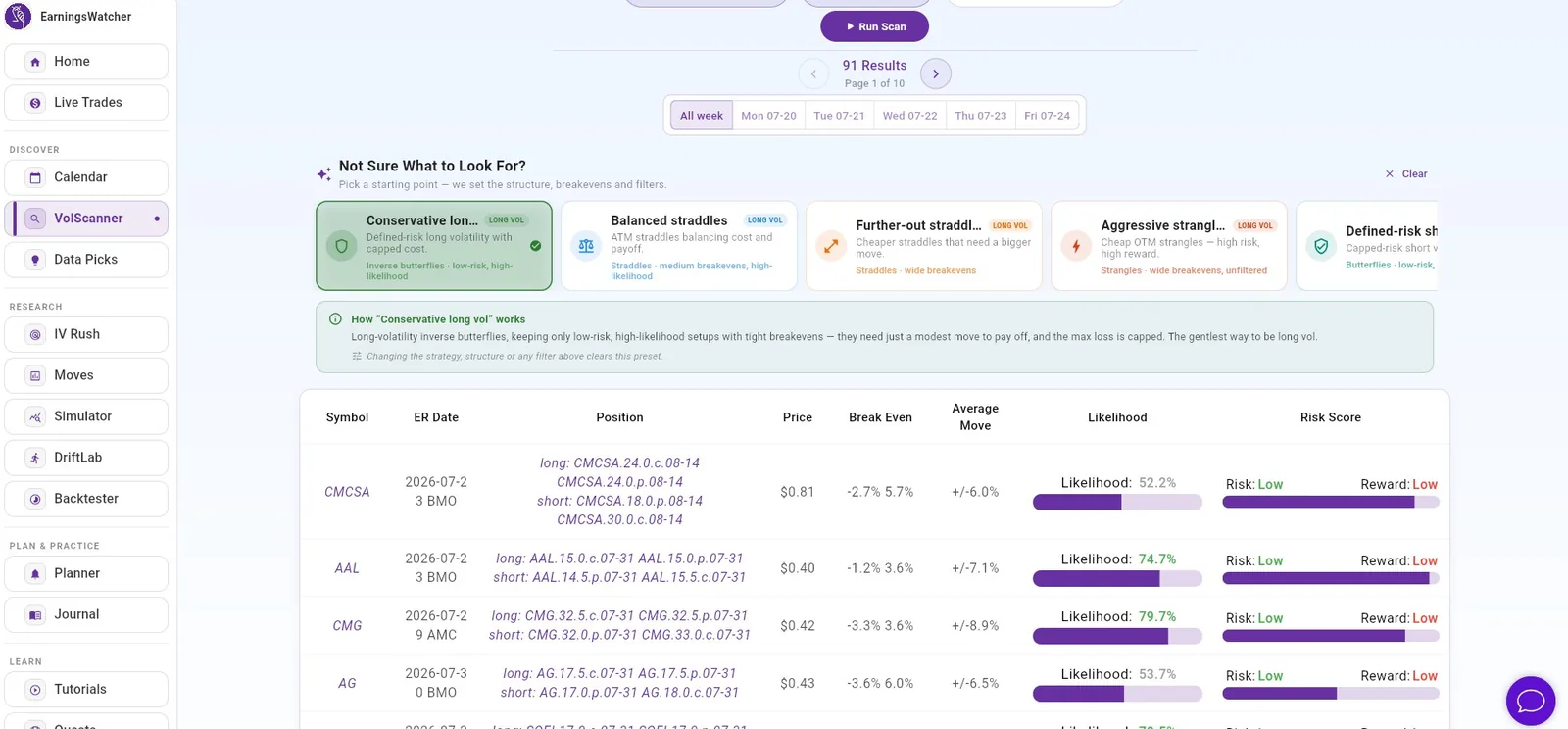Sort by ER Date column header
The height and width of the screenshot is (729, 1568).
[x=436, y=417]
